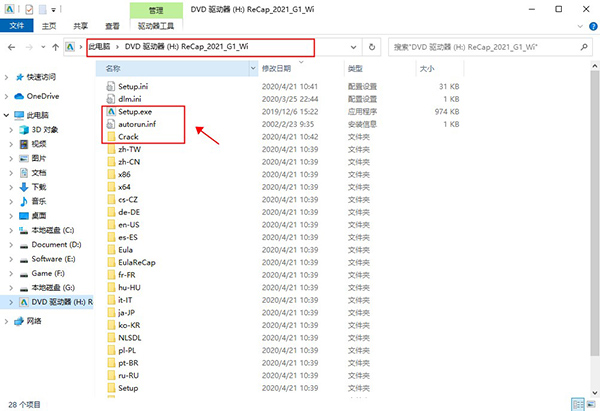The height and width of the screenshot is (411, 600).
Task: Click the search magnifier icon
Action: 584,47
